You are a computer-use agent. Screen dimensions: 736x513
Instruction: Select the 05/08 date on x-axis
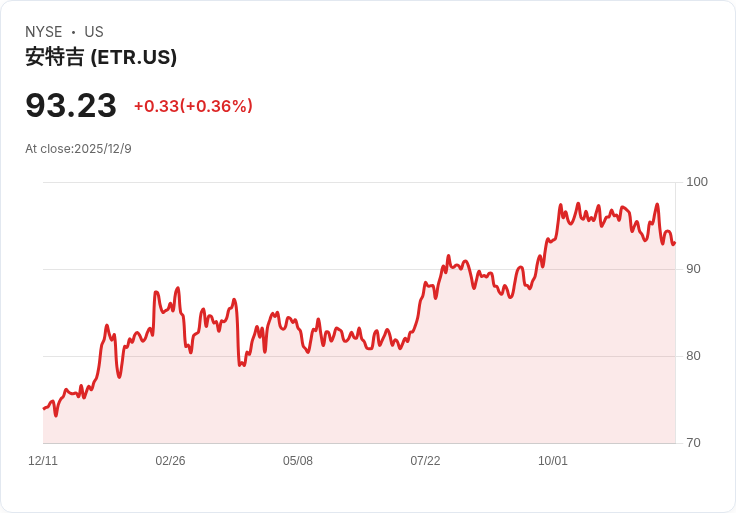298,461
